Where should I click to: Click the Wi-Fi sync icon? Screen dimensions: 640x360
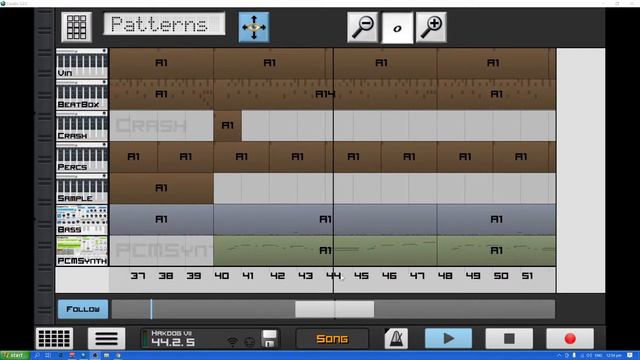tap(232, 342)
